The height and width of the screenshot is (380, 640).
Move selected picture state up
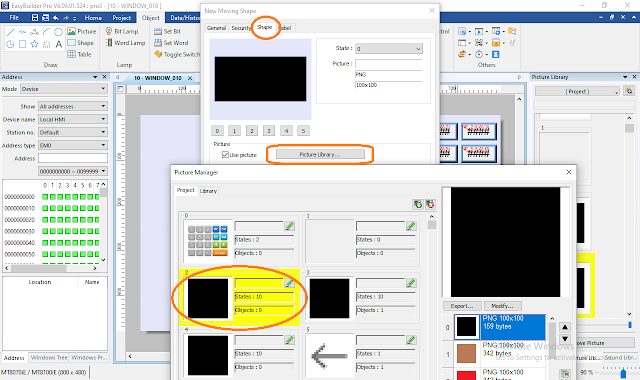coord(565,327)
